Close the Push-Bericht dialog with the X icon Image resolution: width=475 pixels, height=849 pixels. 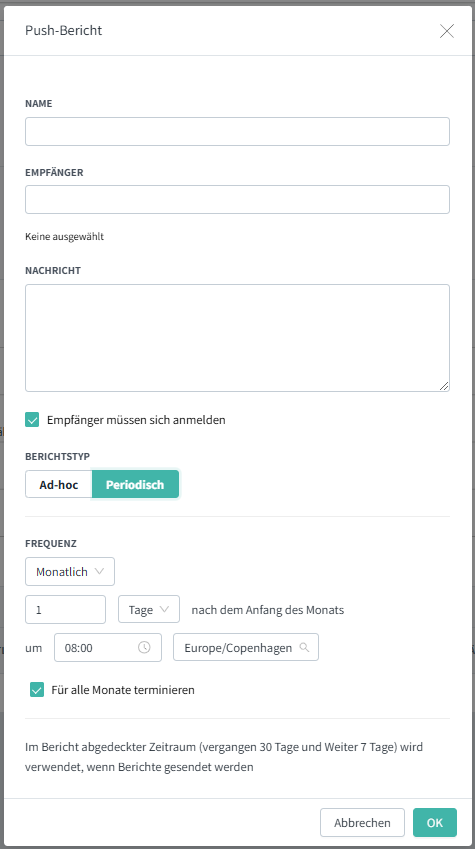(x=447, y=31)
